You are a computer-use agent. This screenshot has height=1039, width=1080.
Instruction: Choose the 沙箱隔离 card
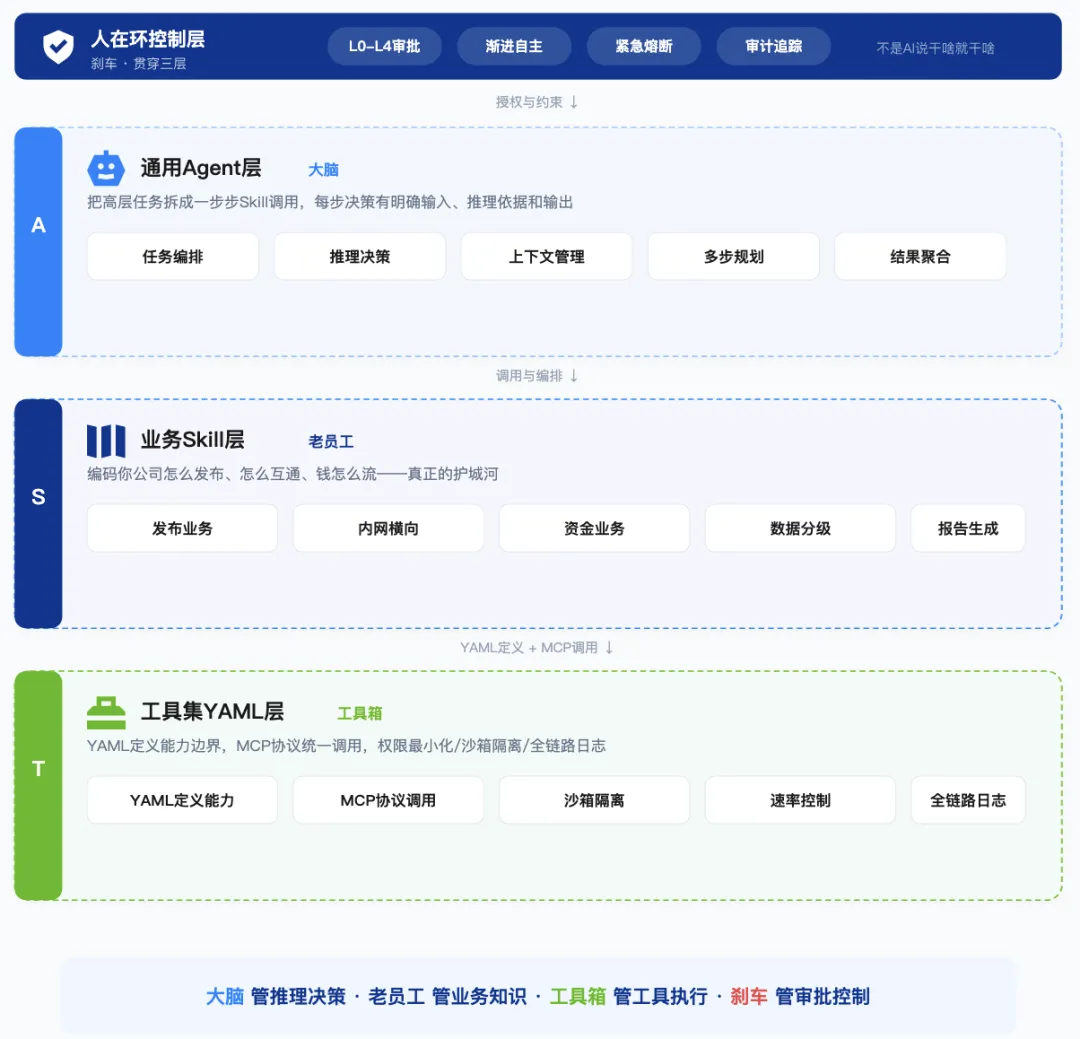pos(594,800)
